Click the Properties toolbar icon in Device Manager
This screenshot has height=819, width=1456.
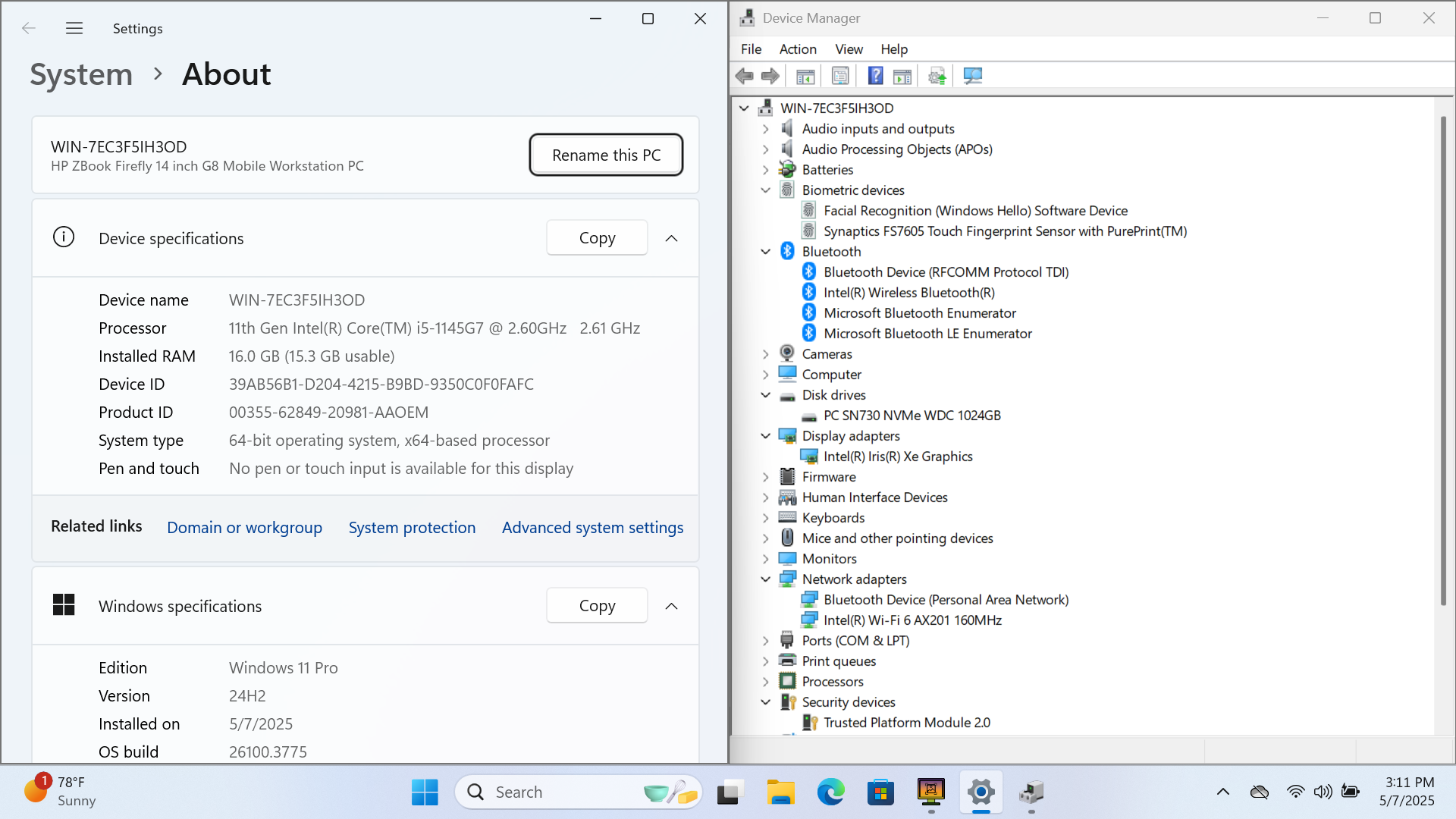coord(840,76)
